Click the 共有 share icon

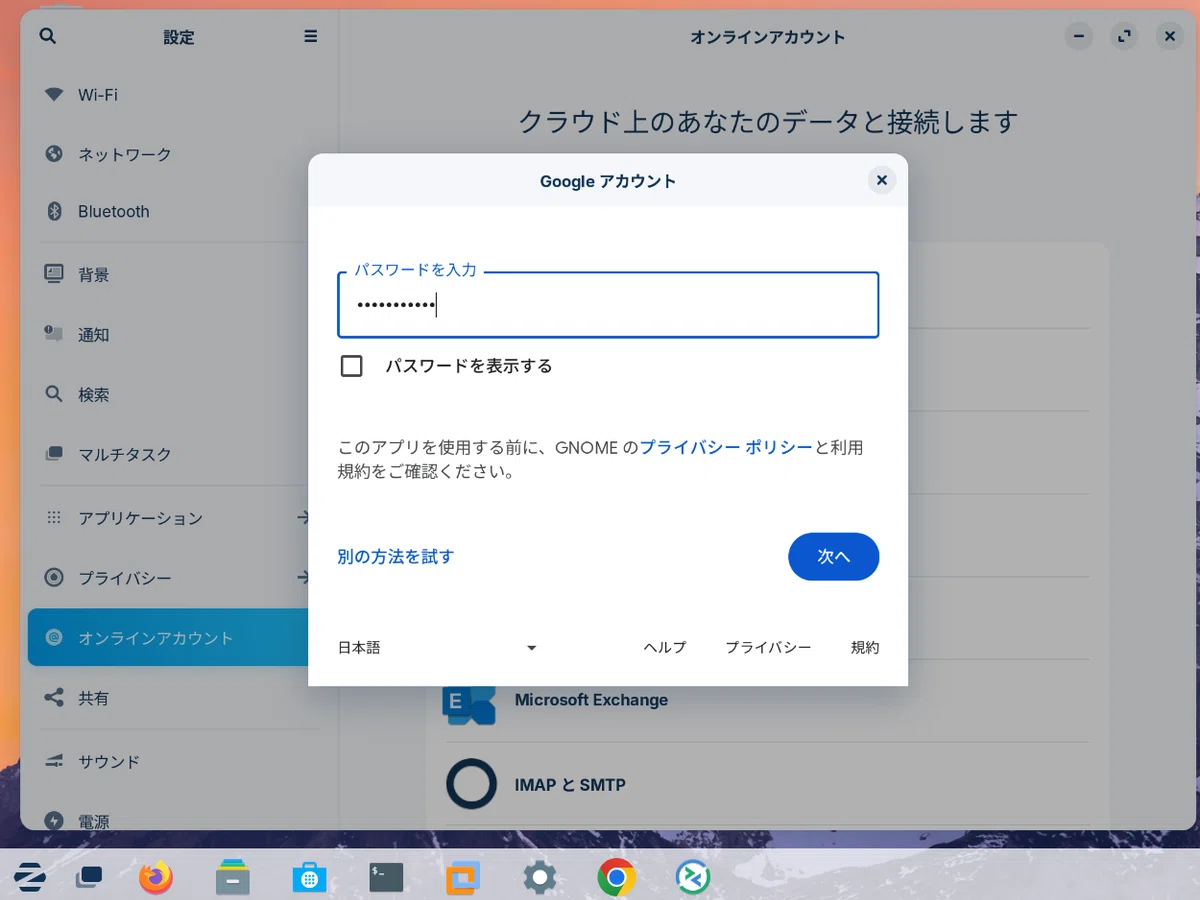coord(54,698)
